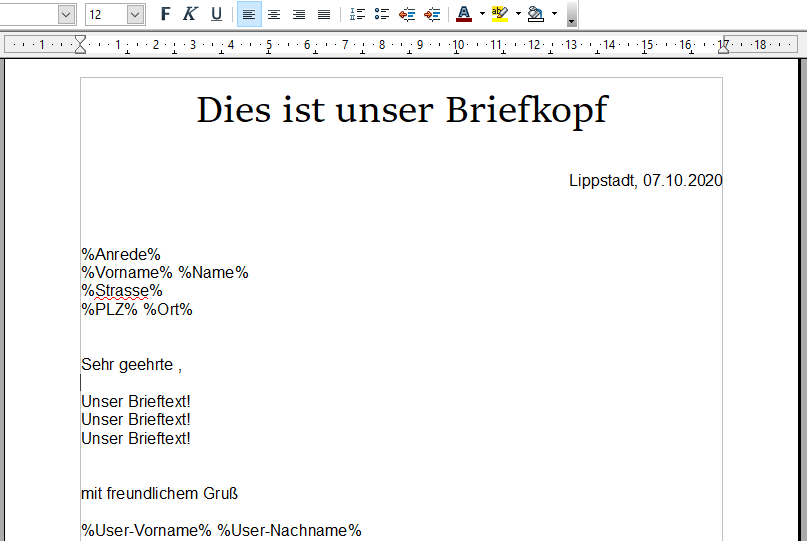Decrease paragraph indent
The width and height of the screenshot is (807, 541).
click(x=407, y=14)
